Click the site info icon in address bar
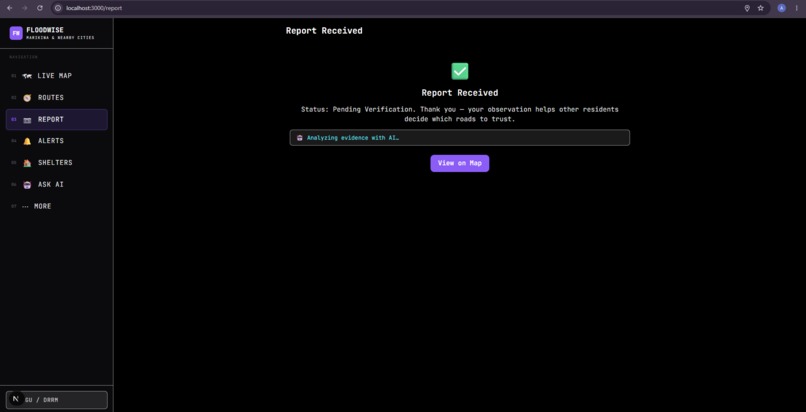This screenshot has width=806, height=412. click(58, 8)
